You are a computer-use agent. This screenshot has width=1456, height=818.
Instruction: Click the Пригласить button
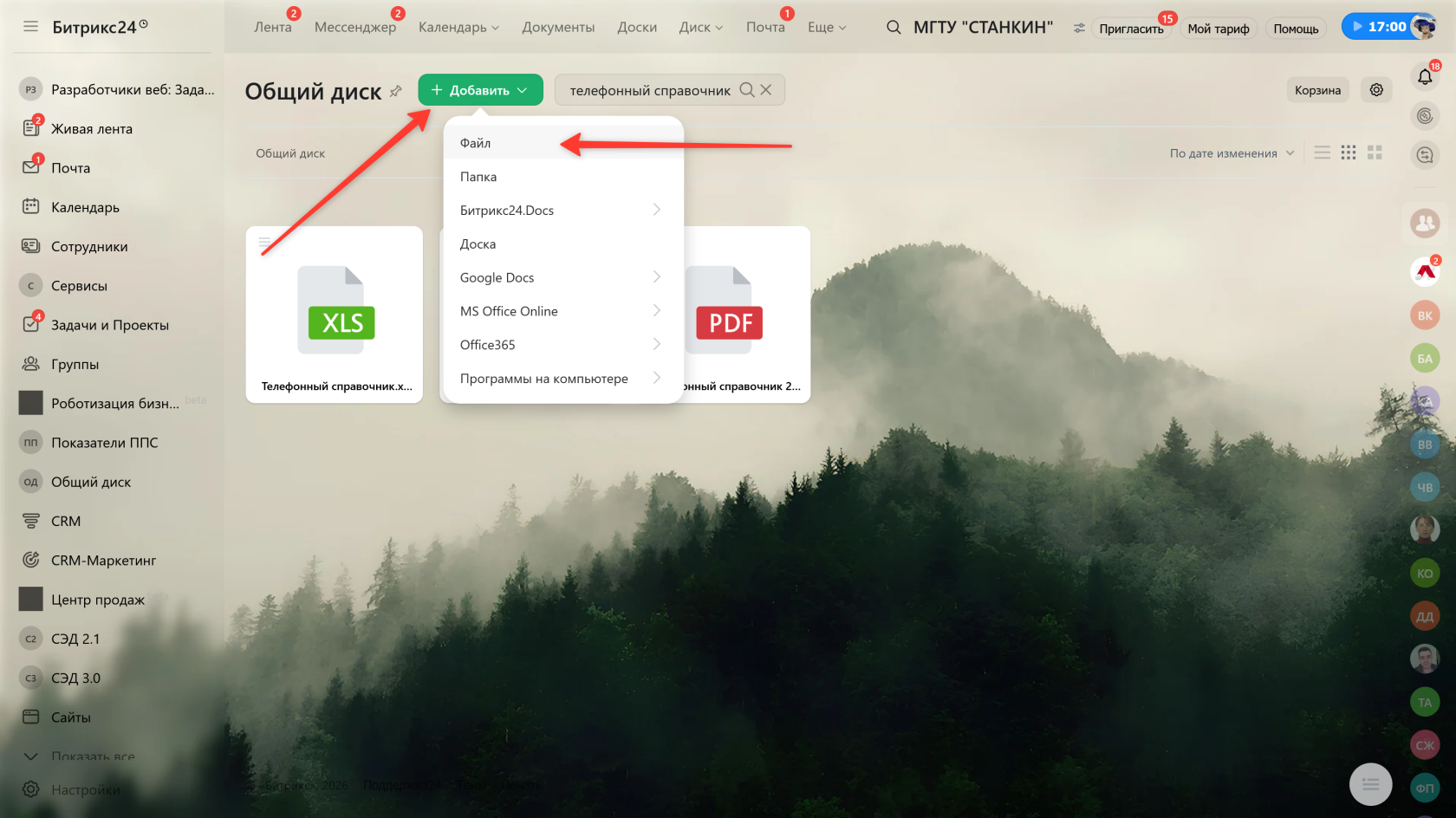coord(1131,29)
